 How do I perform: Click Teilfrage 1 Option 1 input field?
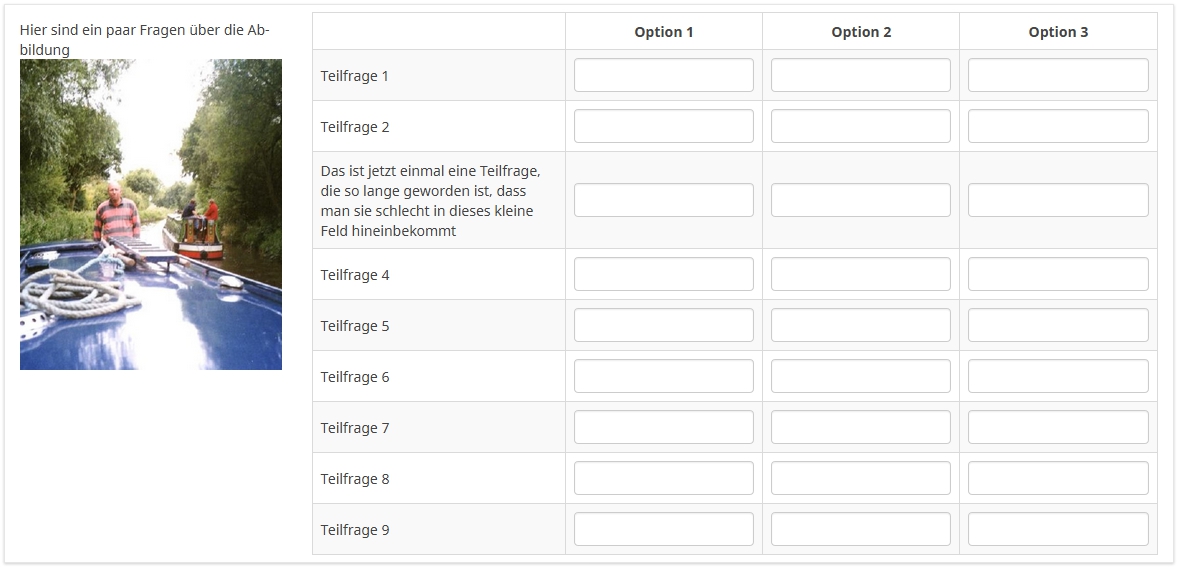[x=663, y=75]
